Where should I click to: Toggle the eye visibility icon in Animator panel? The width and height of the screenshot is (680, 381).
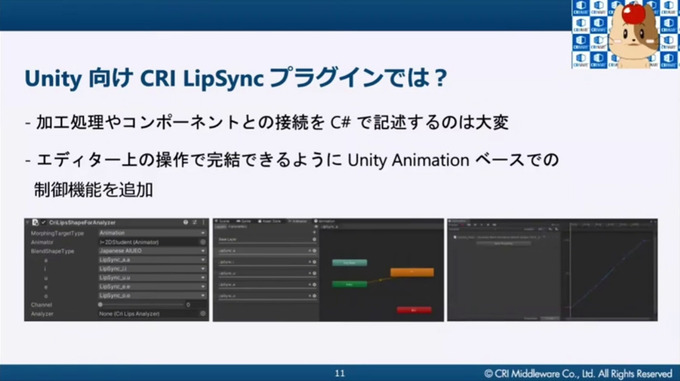point(316,227)
